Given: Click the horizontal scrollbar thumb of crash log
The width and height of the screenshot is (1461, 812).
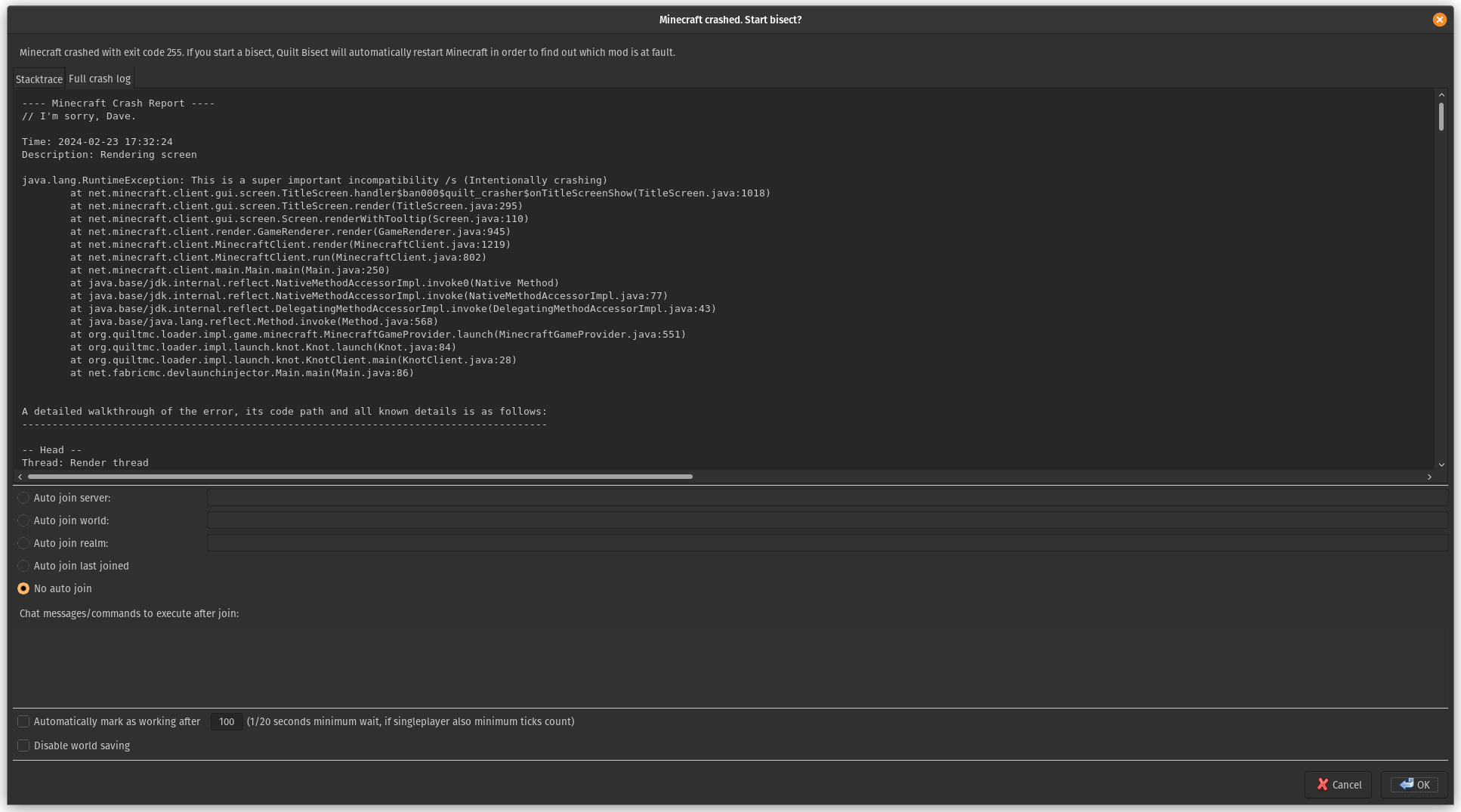Looking at the screenshot, I should (360, 477).
